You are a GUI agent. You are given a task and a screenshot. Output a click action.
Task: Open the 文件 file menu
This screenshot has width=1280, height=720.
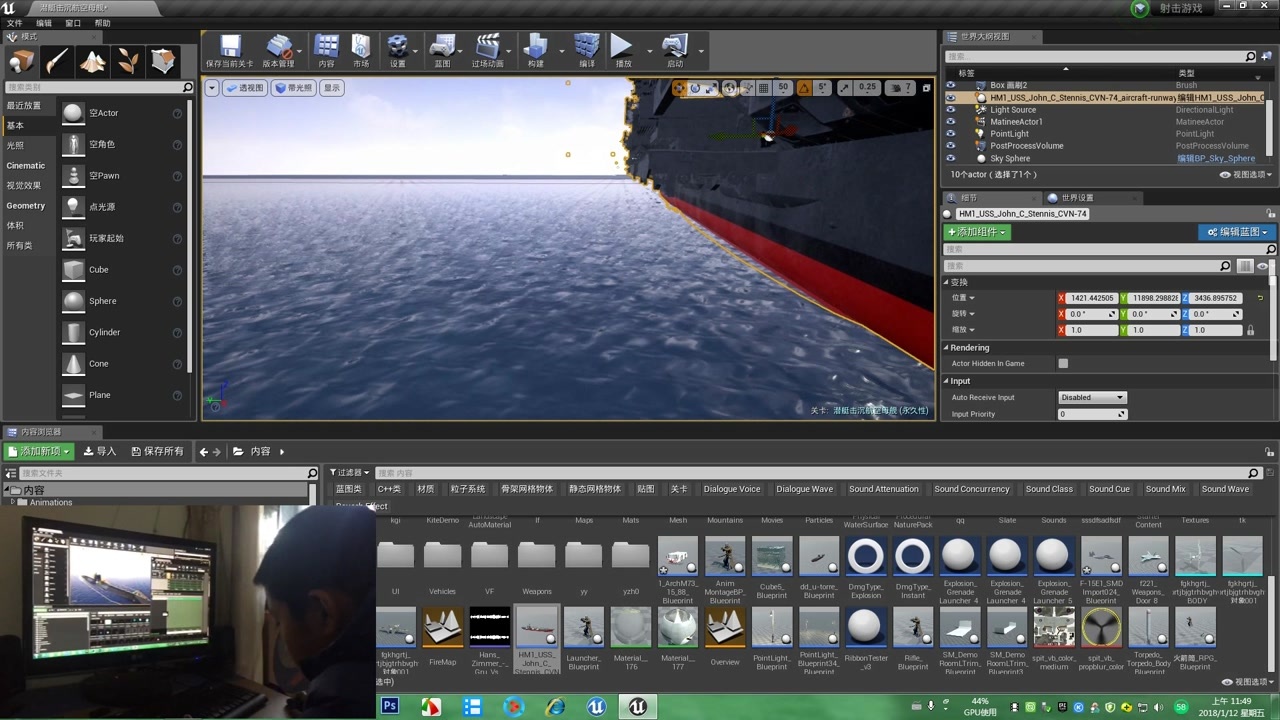(14, 23)
